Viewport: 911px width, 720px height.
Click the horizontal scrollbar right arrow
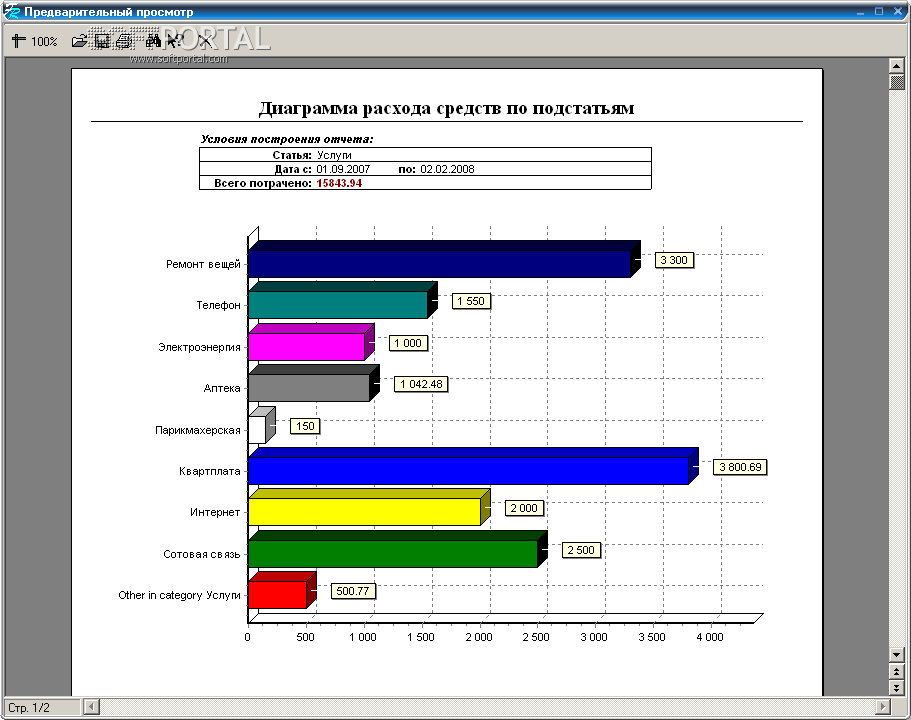pyautogui.click(x=883, y=707)
